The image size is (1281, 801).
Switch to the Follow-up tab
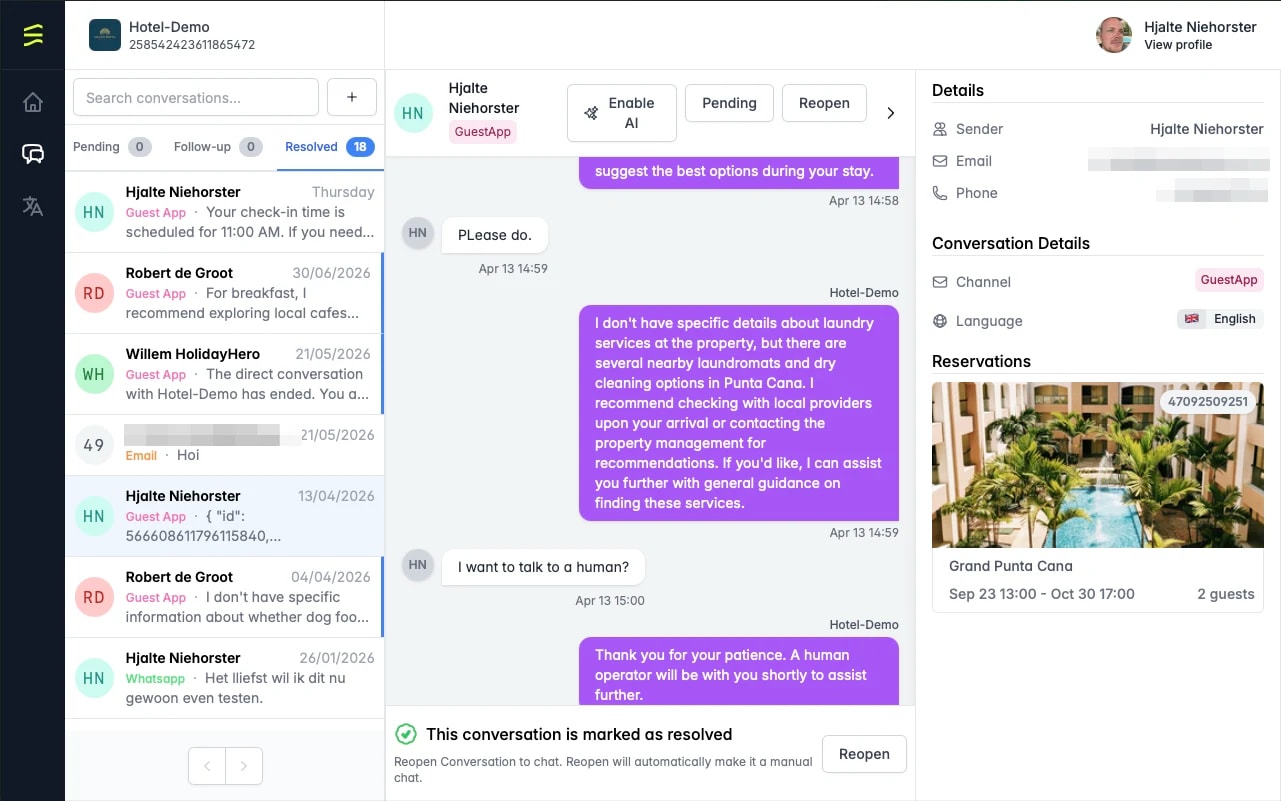[218, 146]
